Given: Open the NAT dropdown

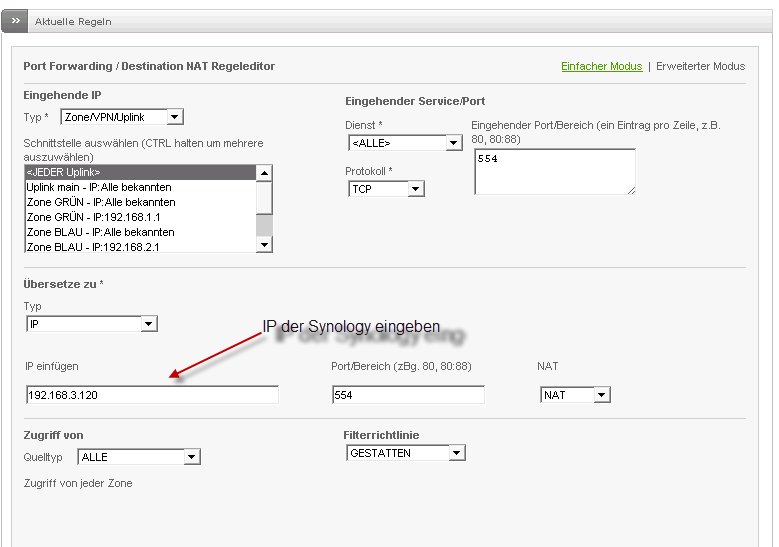Looking at the screenshot, I should 574,395.
